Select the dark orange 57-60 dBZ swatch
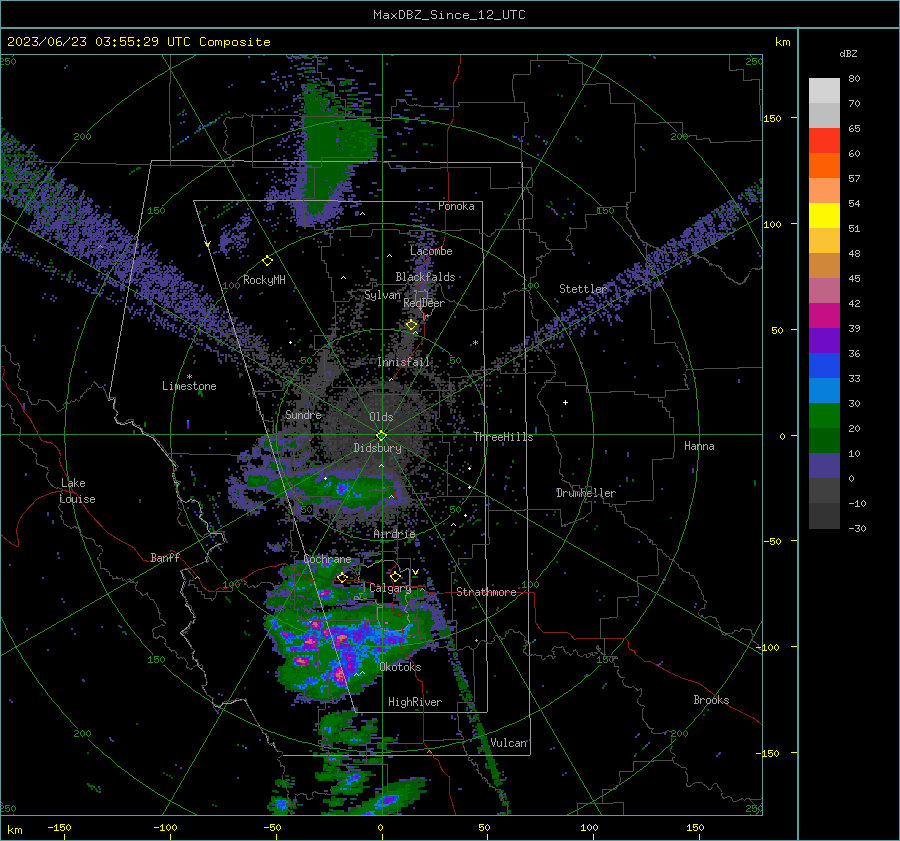900x841 pixels. point(824,165)
